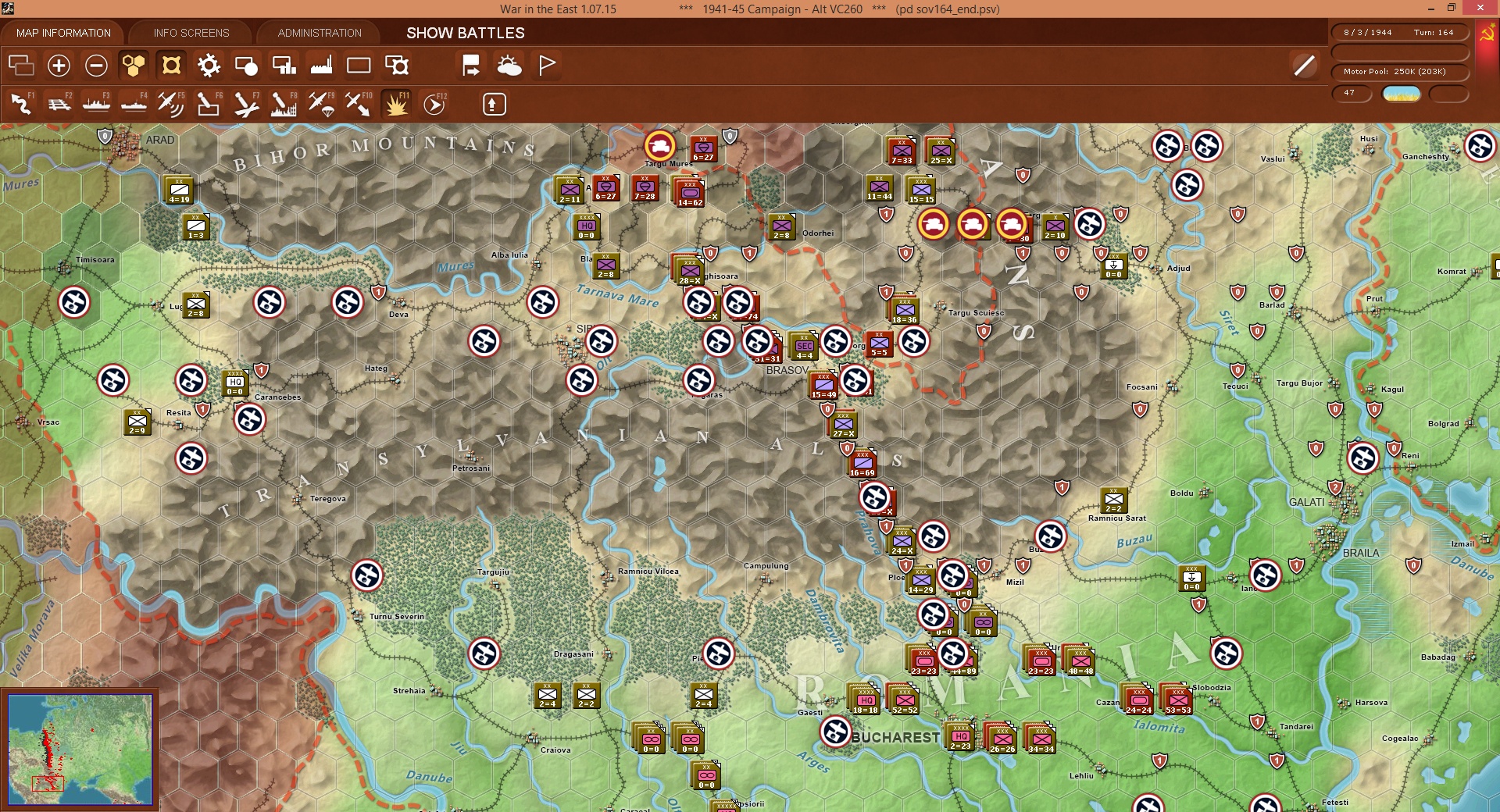
Task: Select F7 bomb airfield mode
Action: click(247, 104)
